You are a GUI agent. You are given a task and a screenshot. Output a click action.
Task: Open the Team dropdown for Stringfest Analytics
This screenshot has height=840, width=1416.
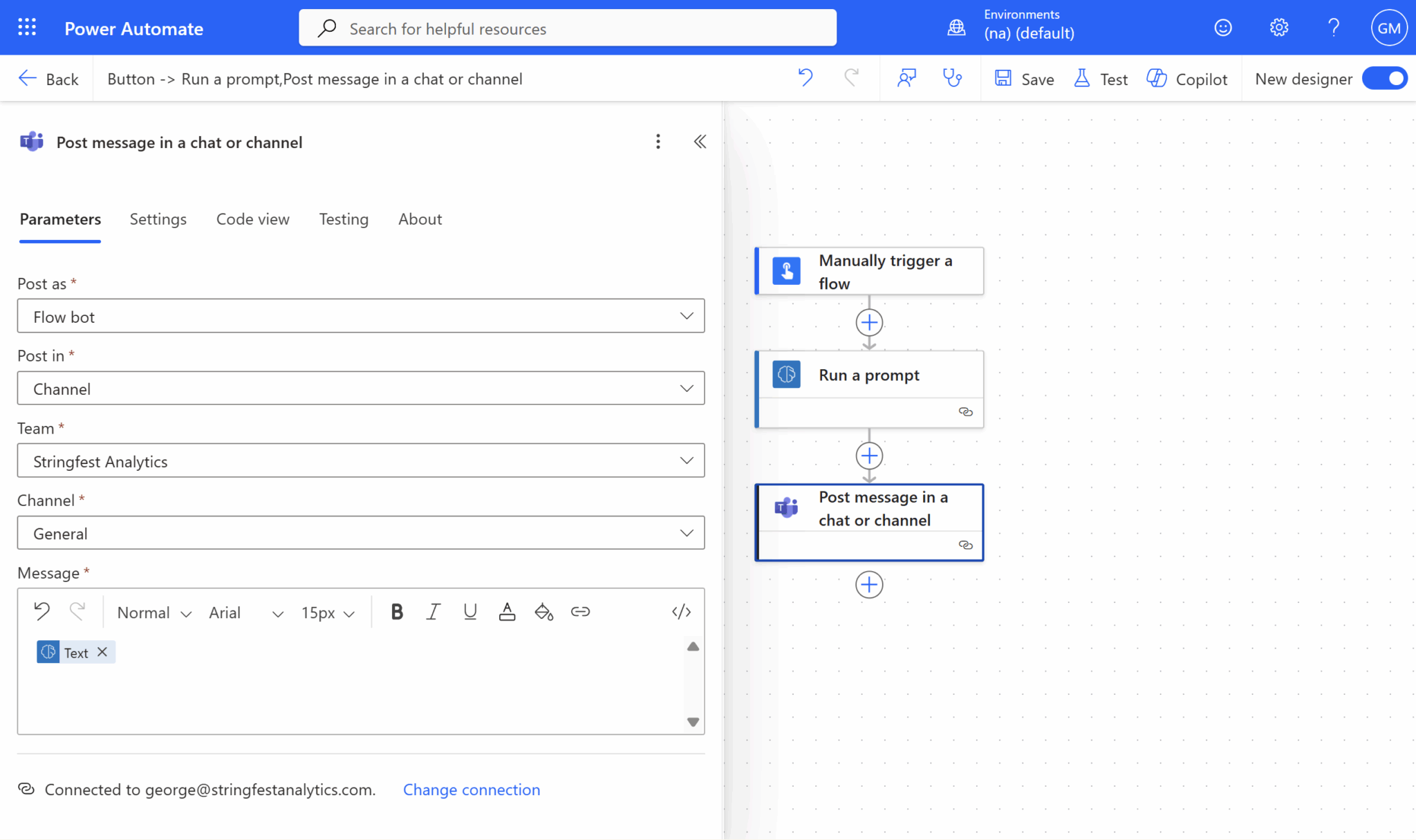pyautogui.click(x=360, y=460)
